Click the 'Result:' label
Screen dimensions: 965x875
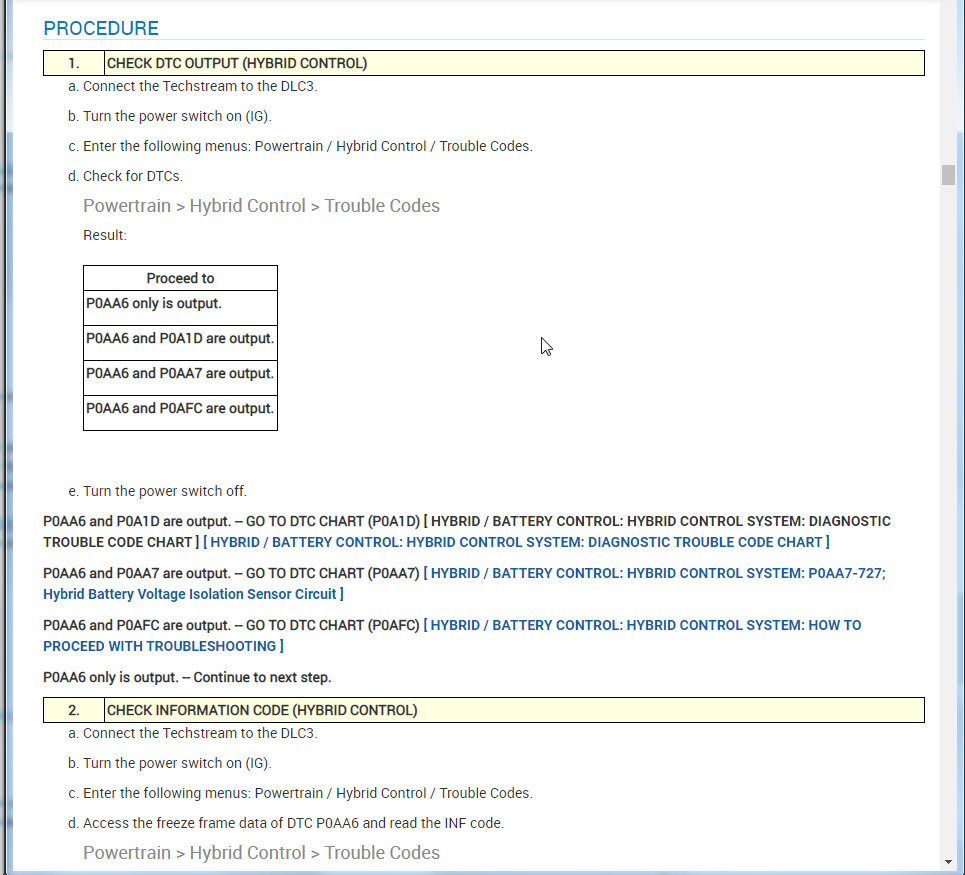105,235
